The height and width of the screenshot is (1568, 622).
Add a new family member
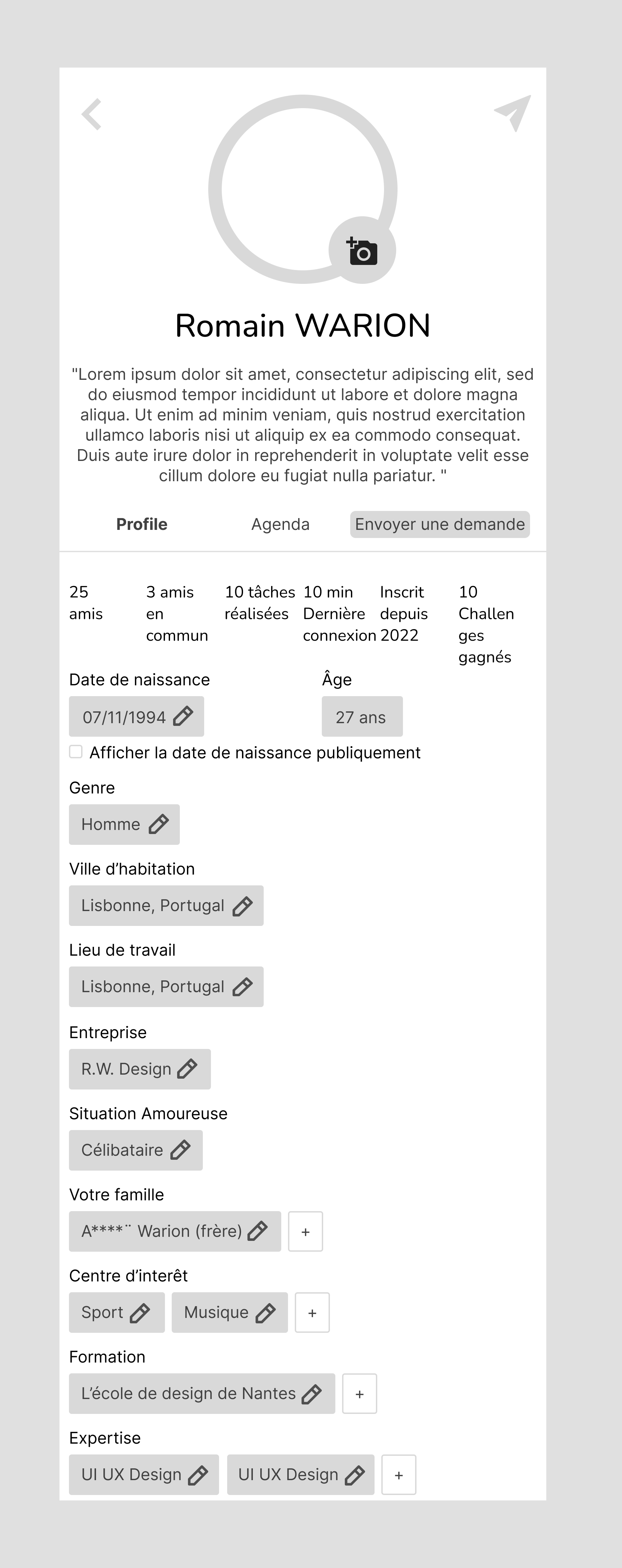tap(306, 1231)
